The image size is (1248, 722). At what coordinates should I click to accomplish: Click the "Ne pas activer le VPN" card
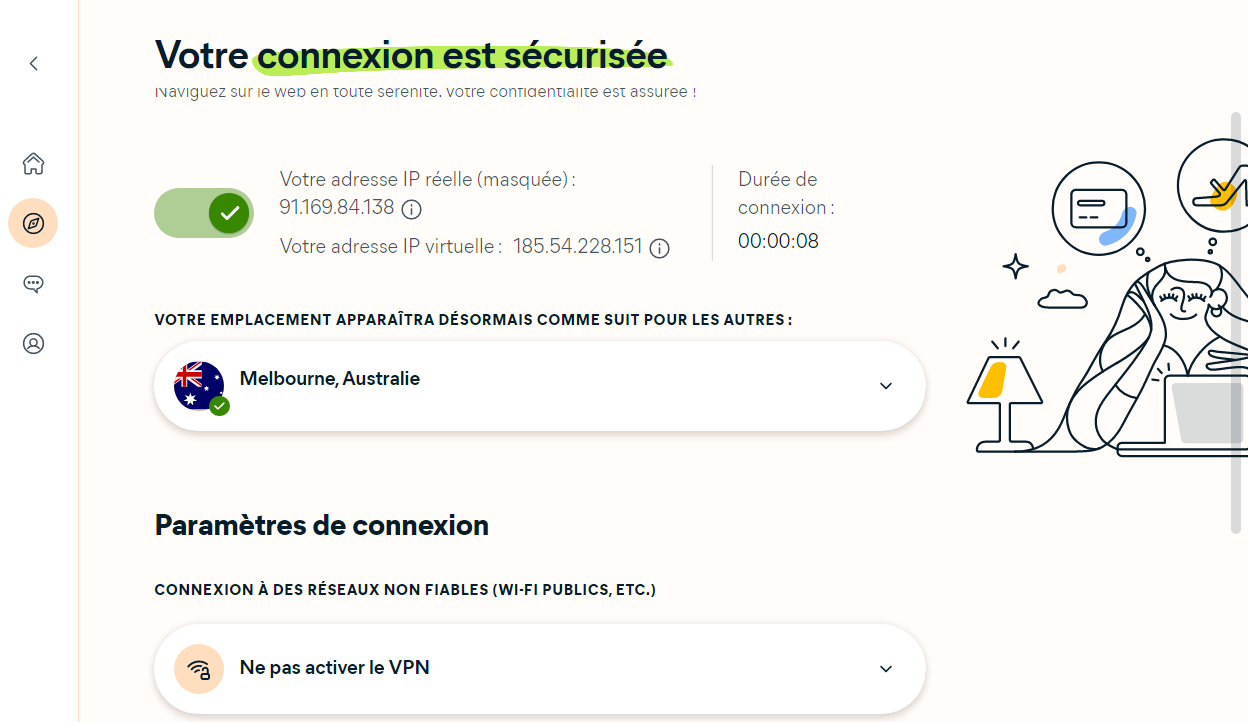pos(539,668)
